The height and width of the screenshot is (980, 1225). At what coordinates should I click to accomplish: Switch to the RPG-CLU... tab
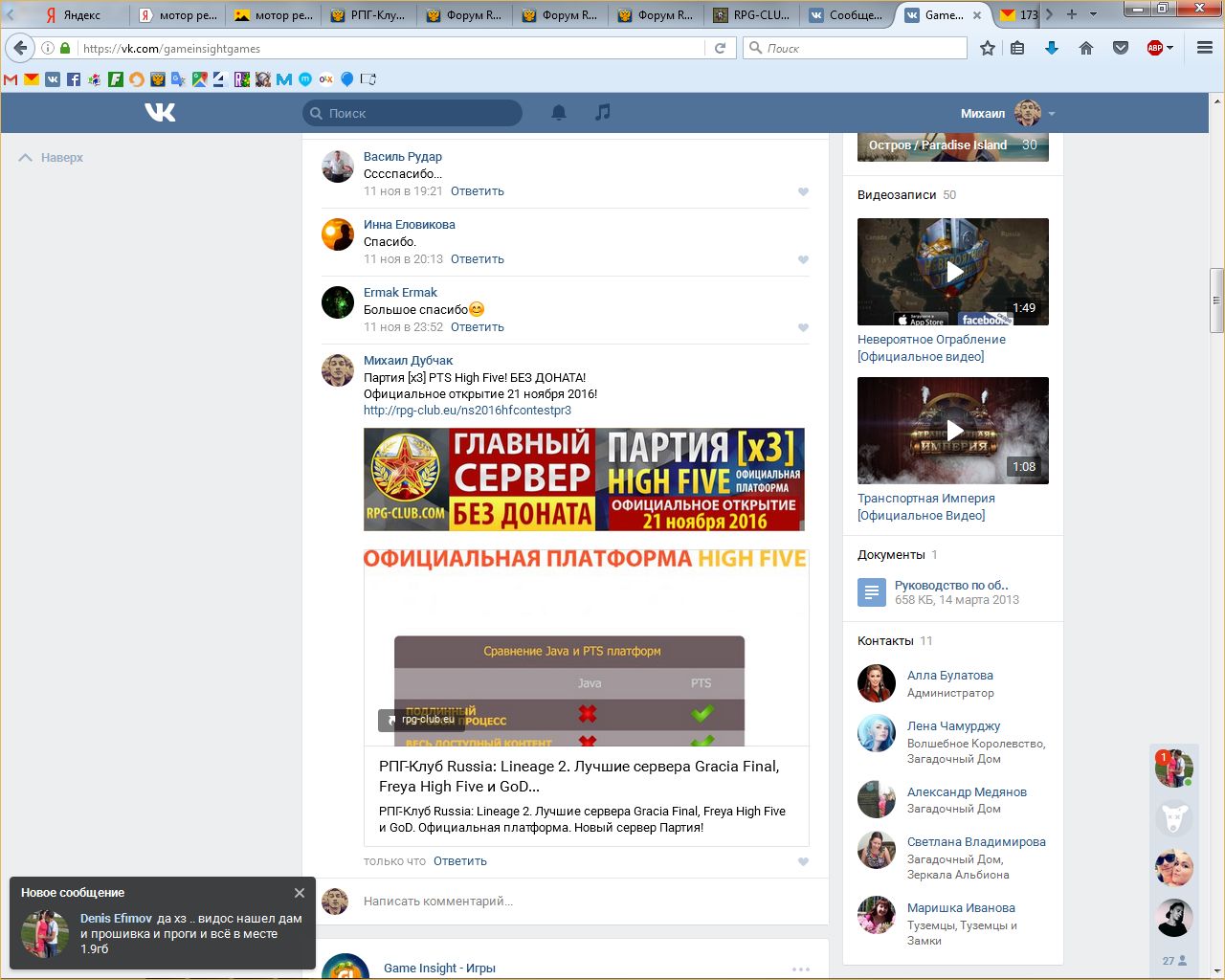[752, 14]
